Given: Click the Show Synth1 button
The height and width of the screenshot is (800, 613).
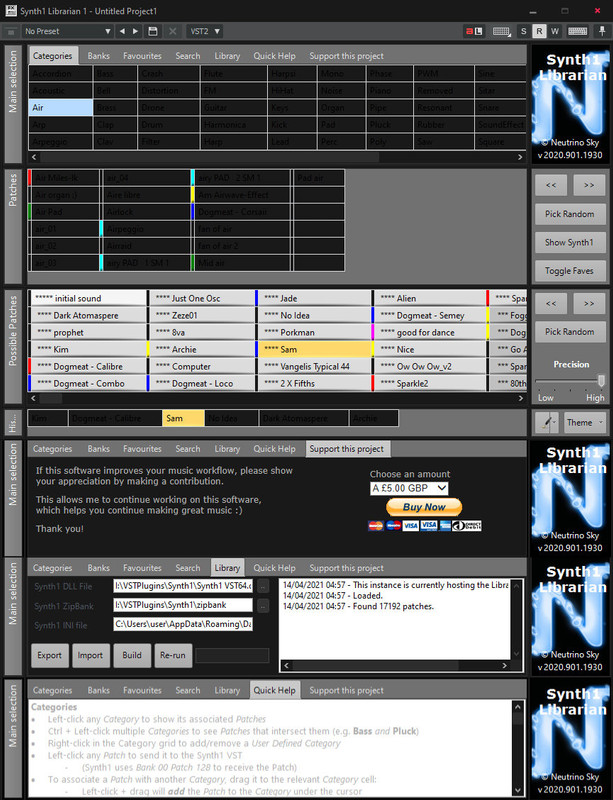Looking at the screenshot, I should tap(570, 242).
